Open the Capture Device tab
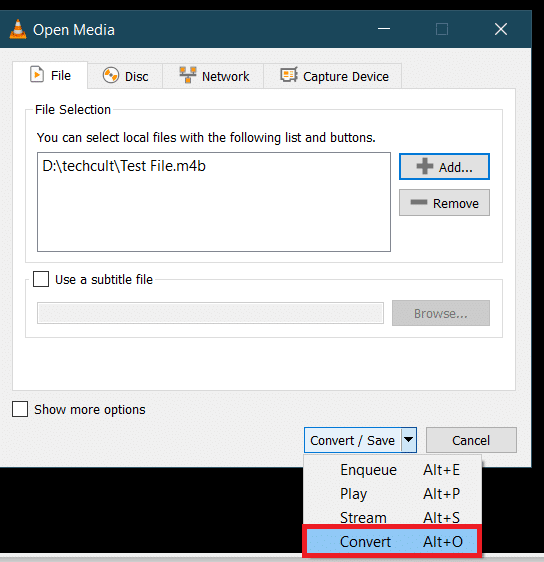Image resolution: width=544 pixels, height=562 pixels. click(333, 76)
